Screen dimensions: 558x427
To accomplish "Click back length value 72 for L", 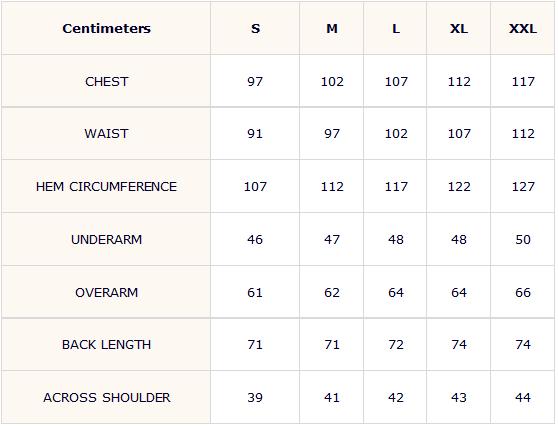I will coord(396,344).
